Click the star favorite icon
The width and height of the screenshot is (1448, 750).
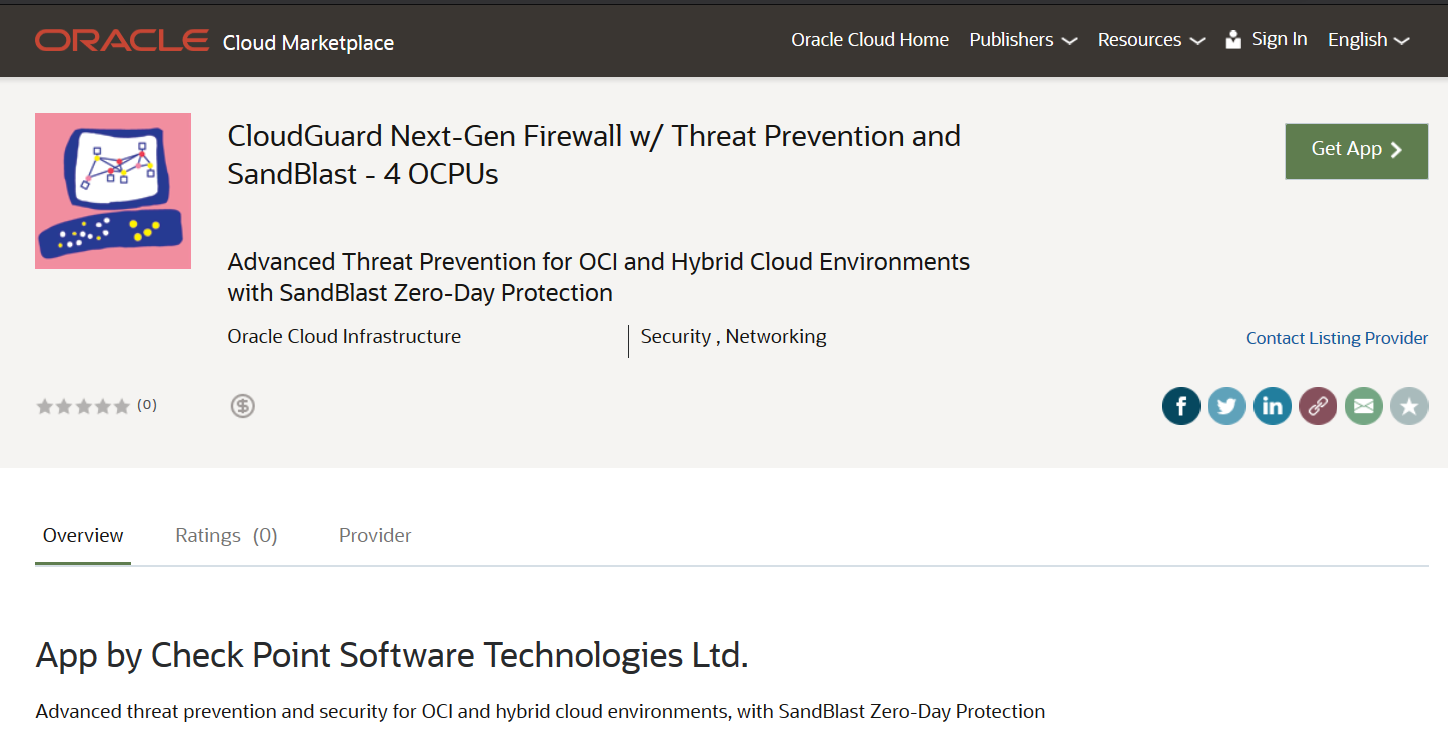click(x=1409, y=406)
